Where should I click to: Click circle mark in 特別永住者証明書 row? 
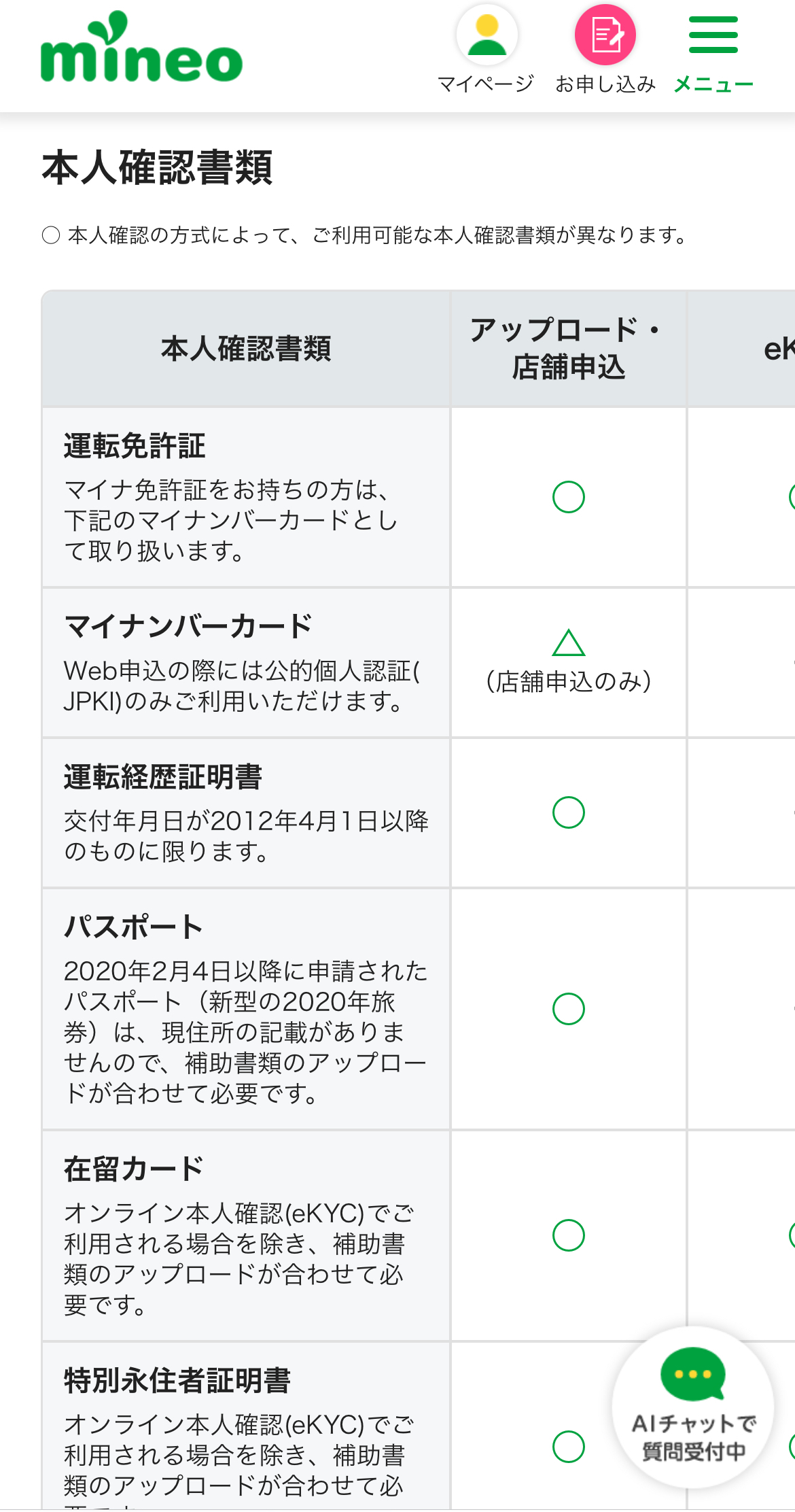pos(569,1447)
